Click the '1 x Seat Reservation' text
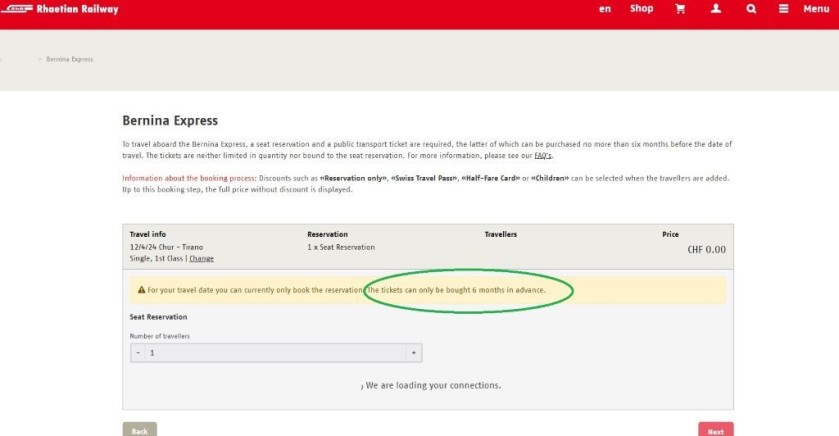Viewport: 839px width, 436px height. tap(341, 247)
